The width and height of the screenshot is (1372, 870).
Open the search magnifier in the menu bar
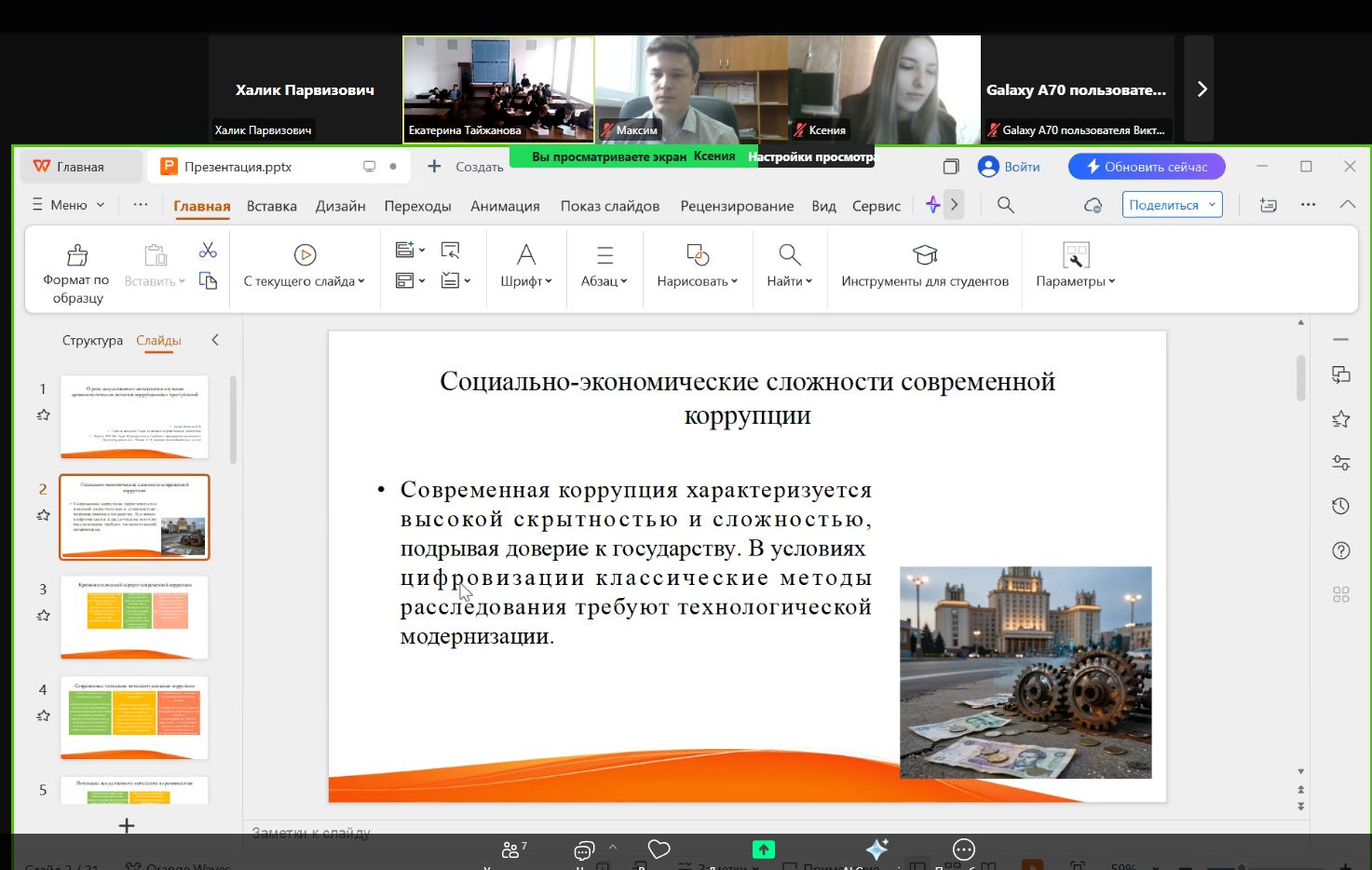[1005, 205]
